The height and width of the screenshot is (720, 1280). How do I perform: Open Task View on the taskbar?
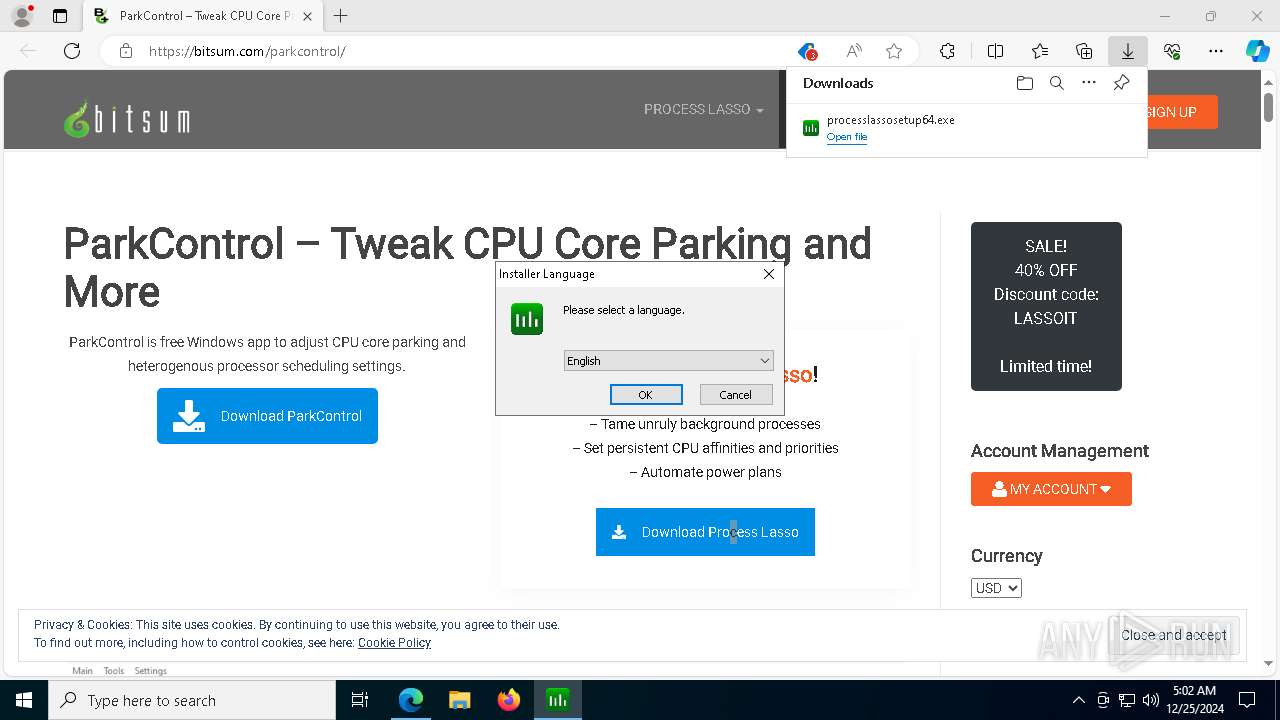click(x=360, y=700)
